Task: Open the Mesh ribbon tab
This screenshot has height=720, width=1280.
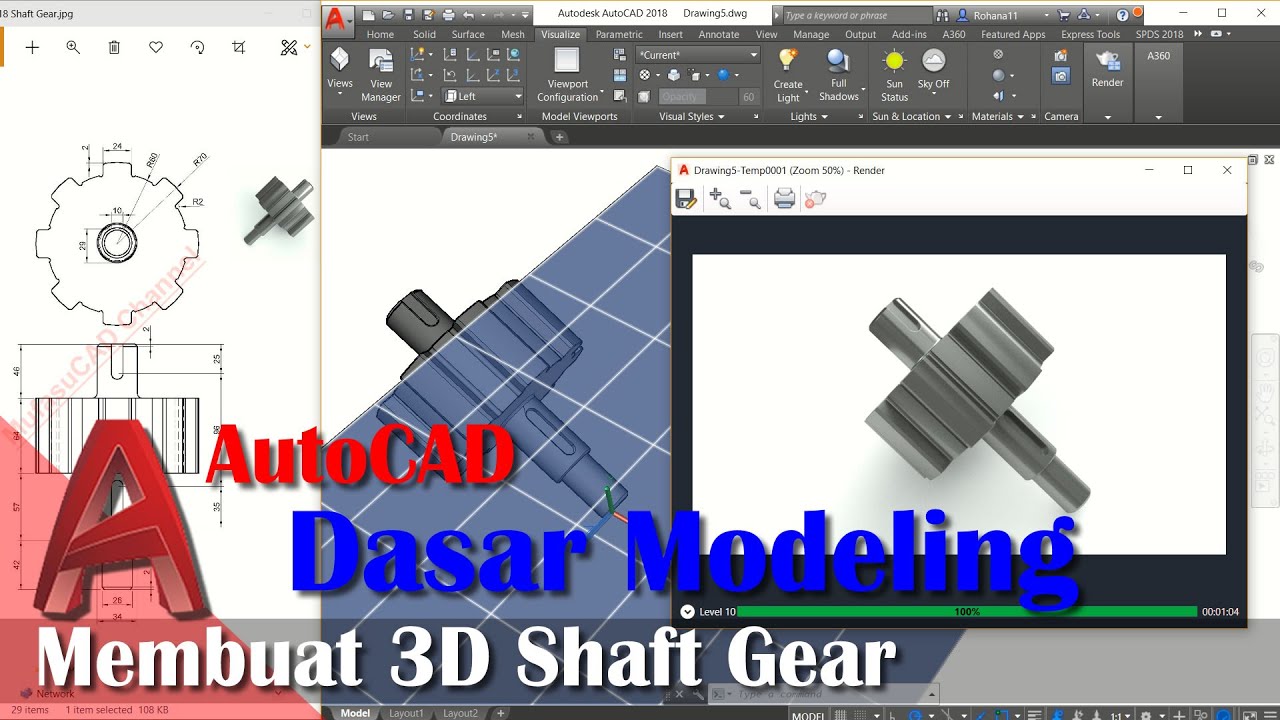Action: tap(513, 34)
